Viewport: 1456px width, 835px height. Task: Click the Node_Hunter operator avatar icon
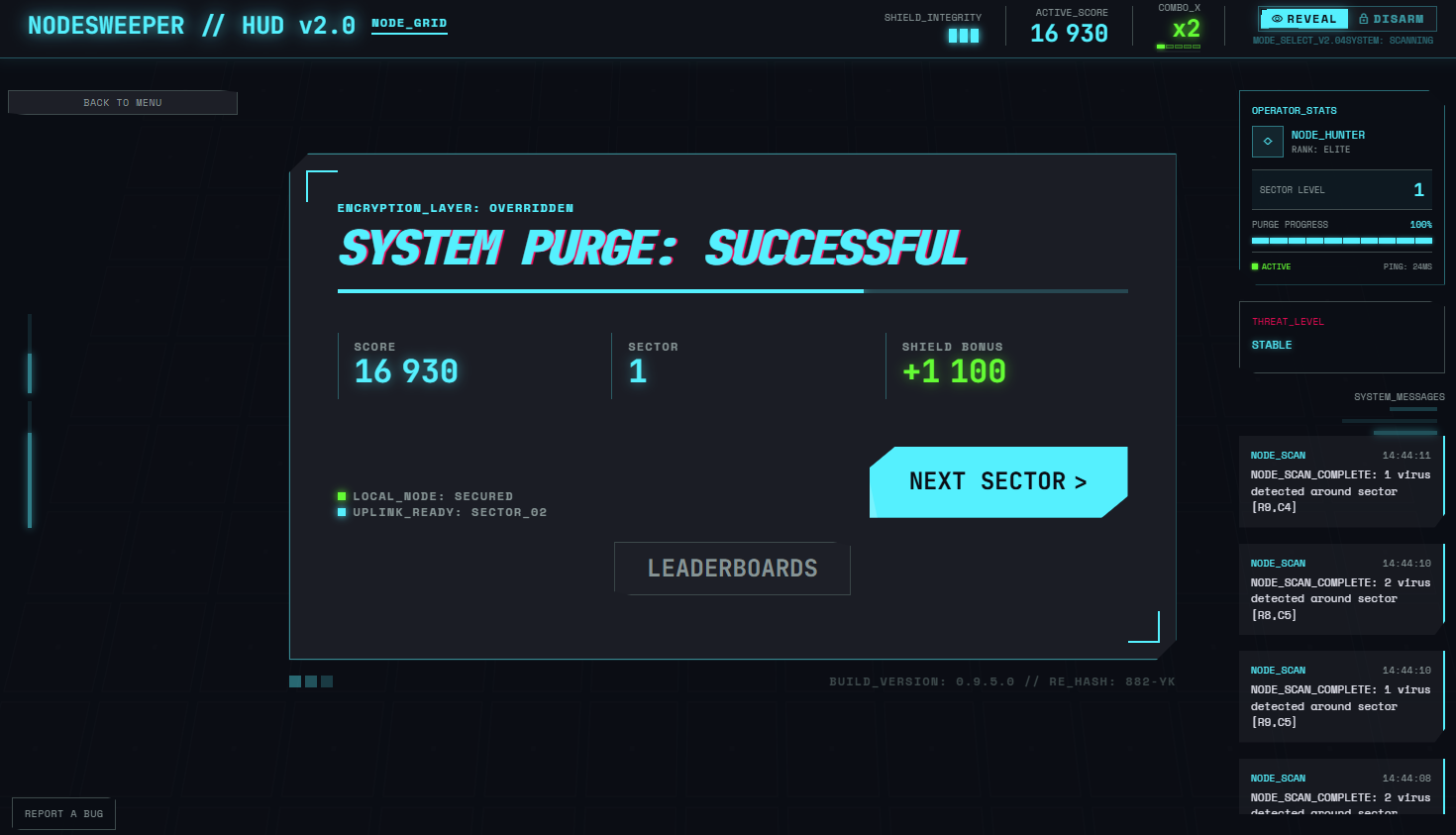1267,142
